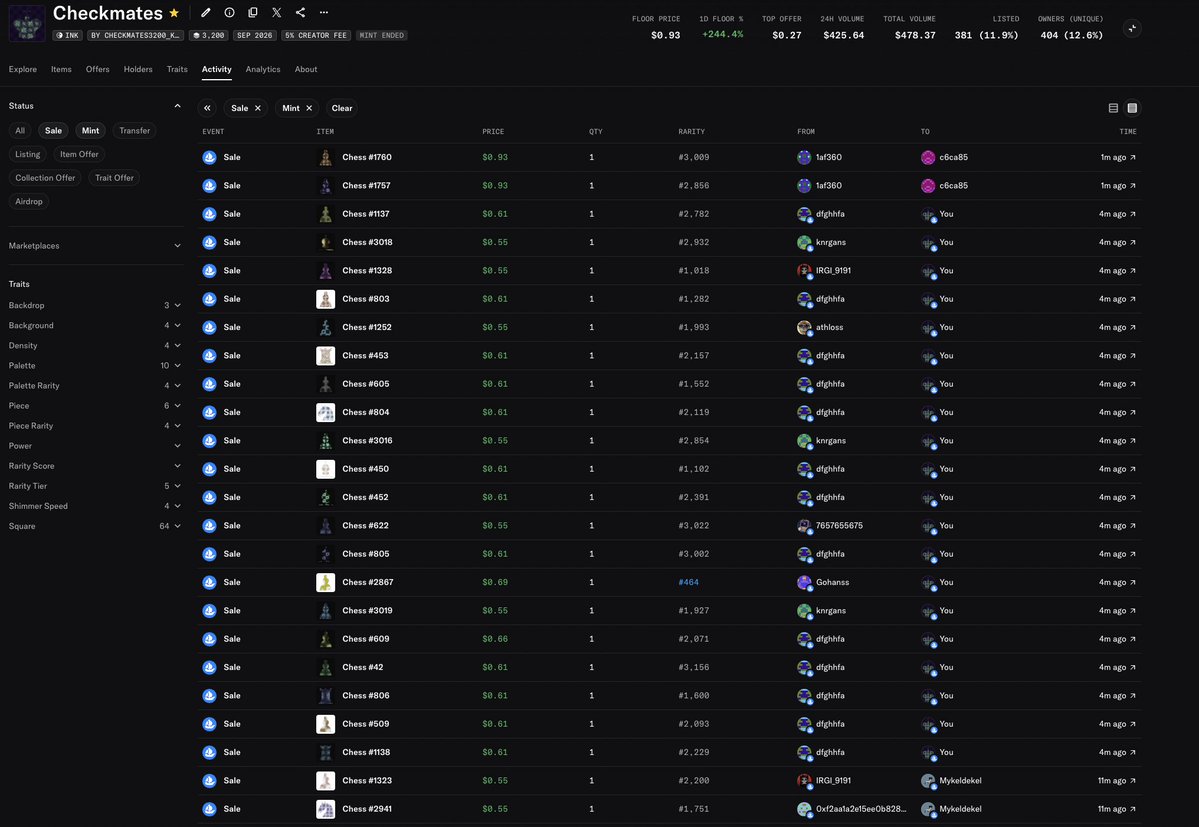
Task: Toggle the Listing status filter
Action: point(28,154)
